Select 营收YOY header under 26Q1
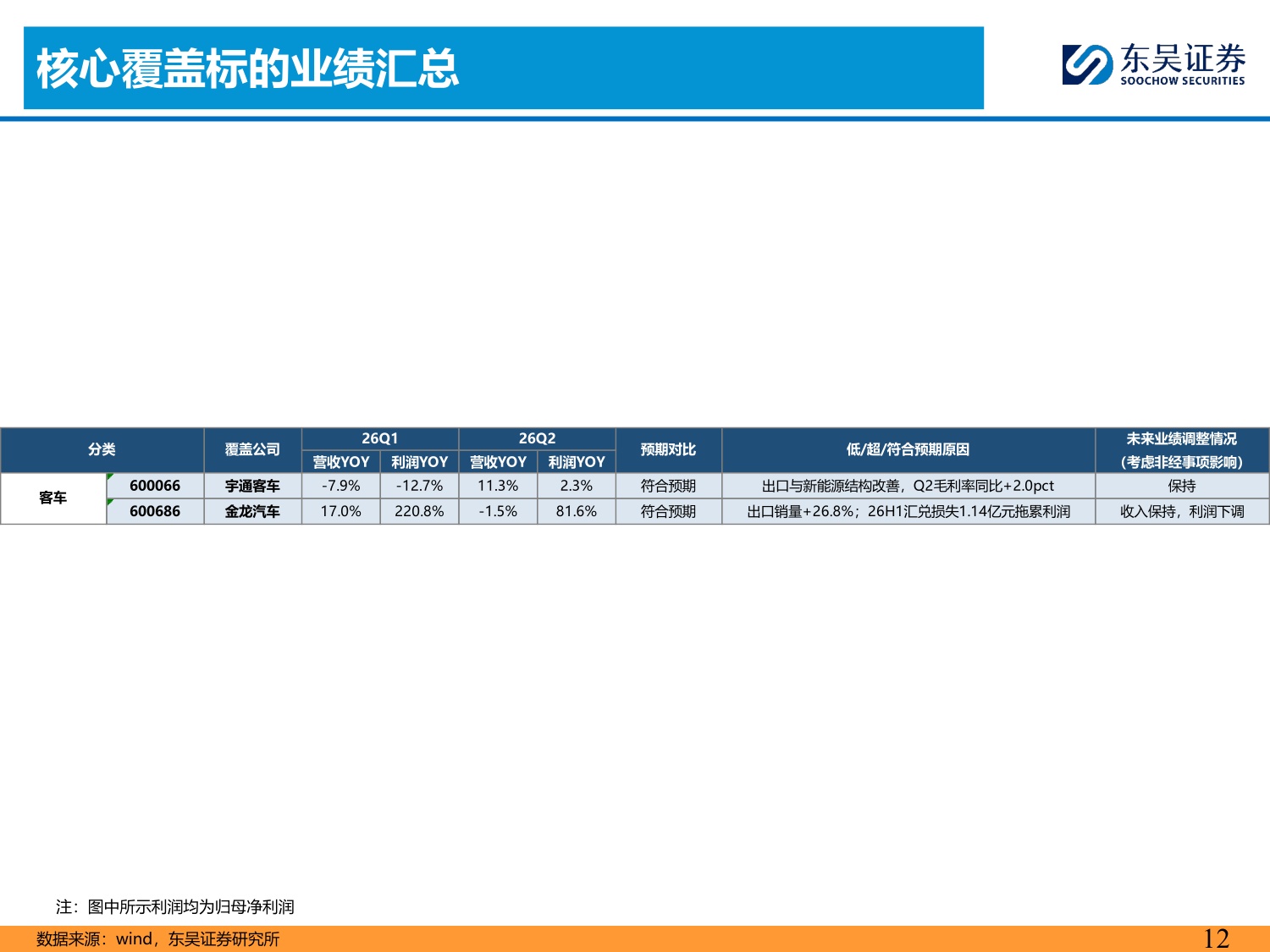1270x952 pixels. coord(341,462)
